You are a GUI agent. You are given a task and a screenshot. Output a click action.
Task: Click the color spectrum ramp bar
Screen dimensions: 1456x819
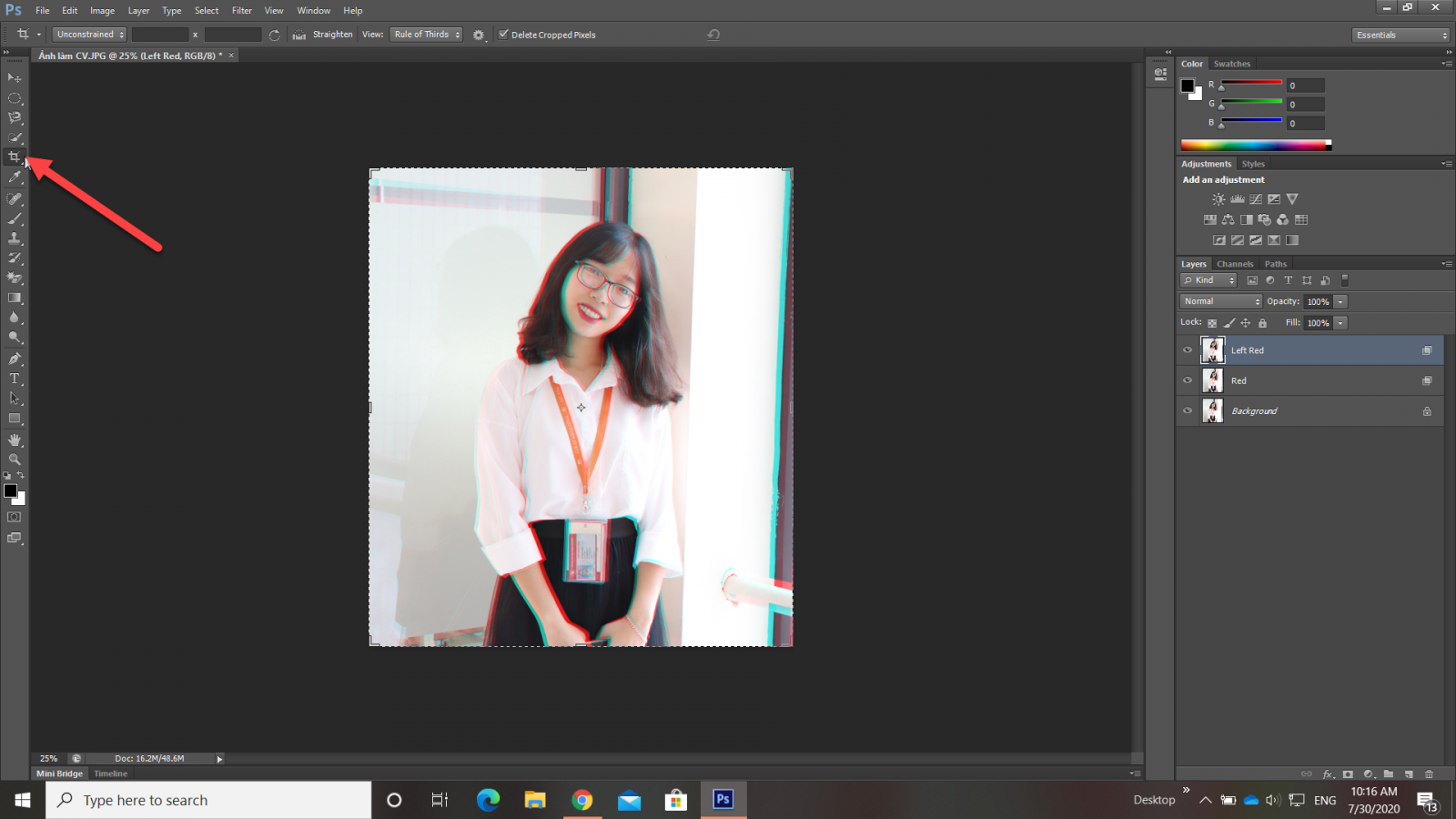(1255, 145)
